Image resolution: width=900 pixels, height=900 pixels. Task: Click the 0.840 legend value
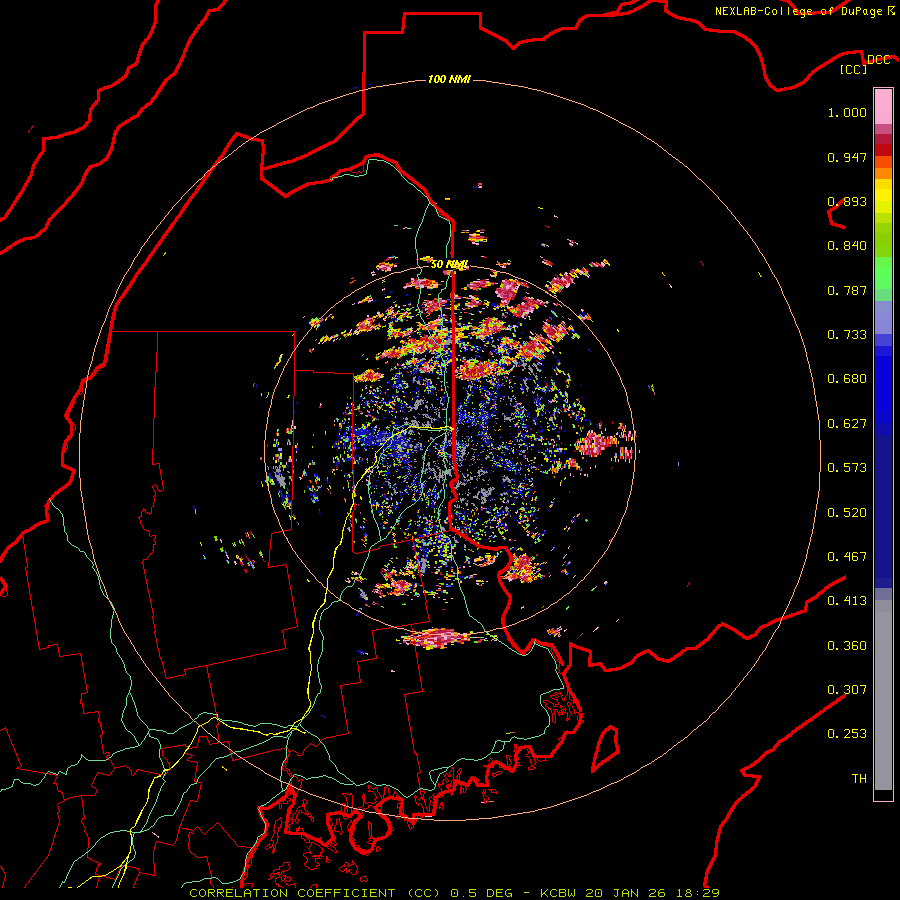point(847,246)
